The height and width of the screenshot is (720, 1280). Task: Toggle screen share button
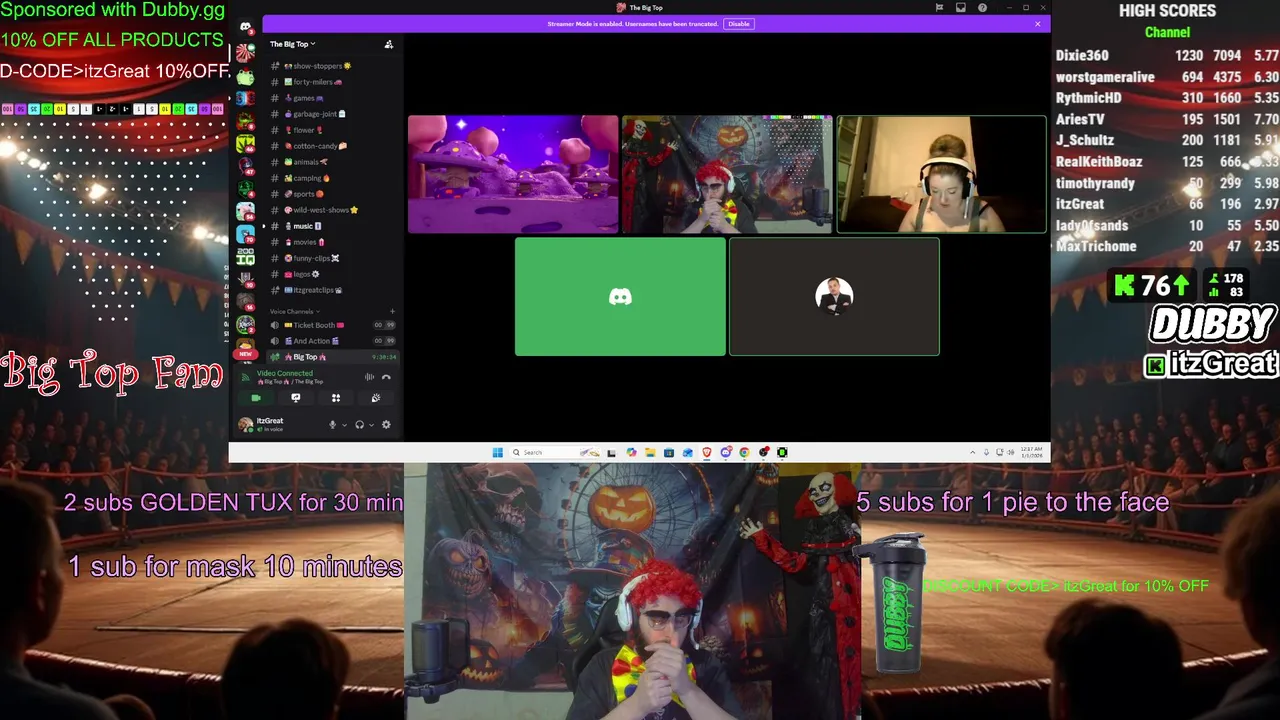(296, 398)
